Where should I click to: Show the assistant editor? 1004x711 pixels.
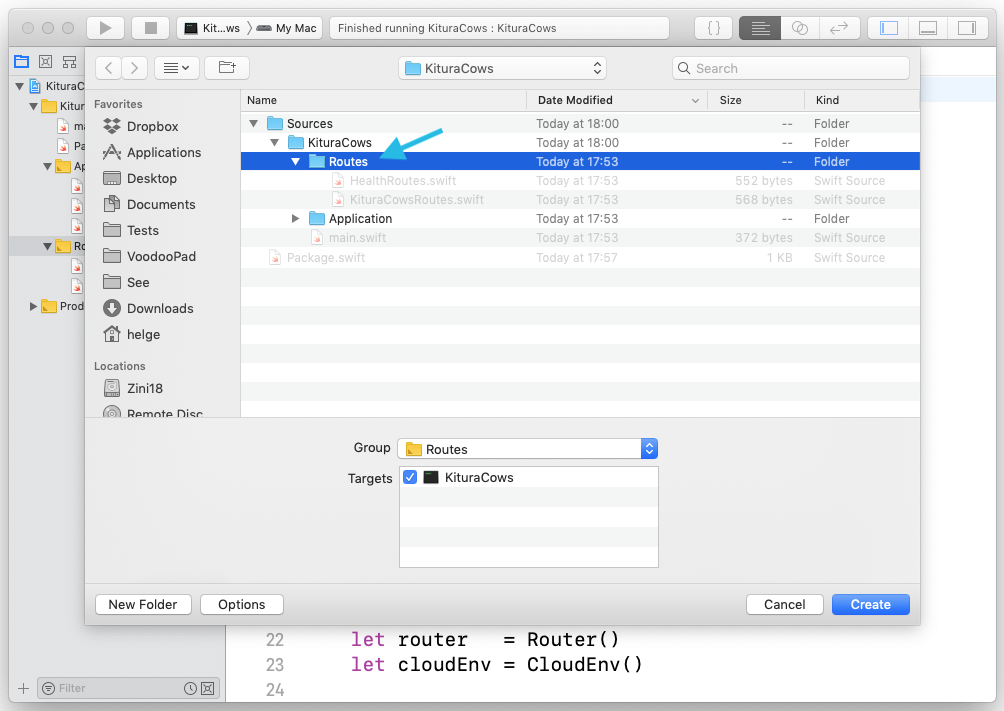coord(800,28)
